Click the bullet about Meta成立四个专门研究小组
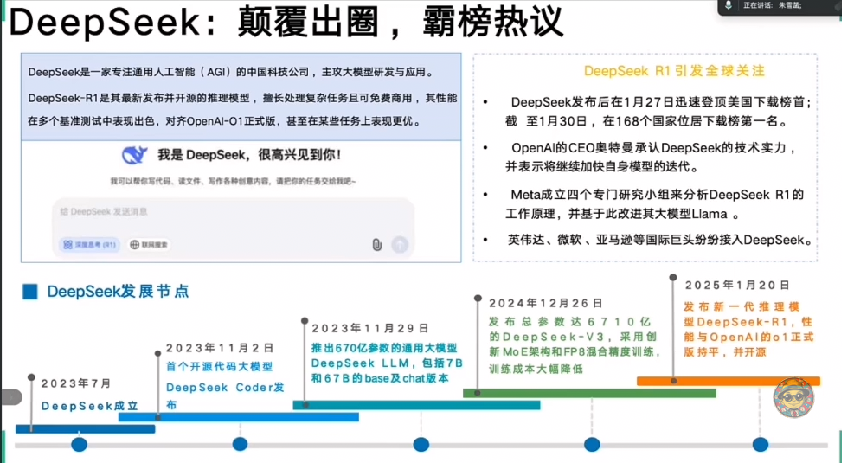Screen dimensions: 842x463 click(x=654, y=204)
